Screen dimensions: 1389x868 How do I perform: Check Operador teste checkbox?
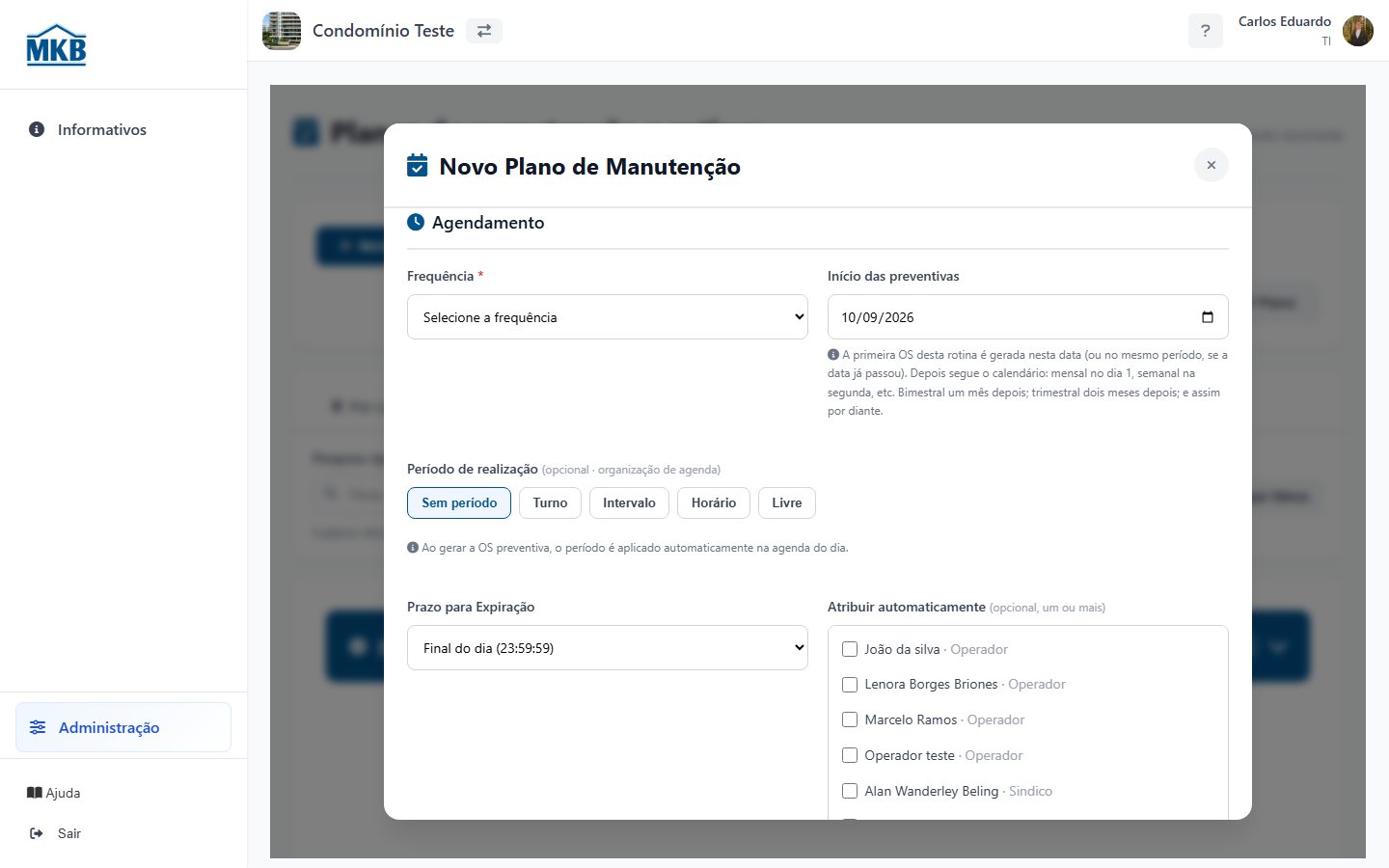tap(850, 755)
